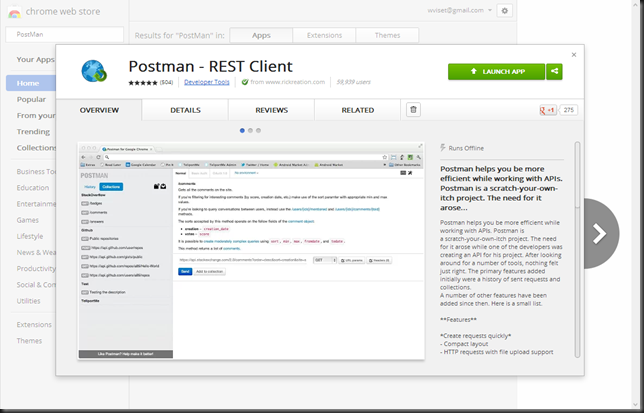This screenshot has height=413, width=644.
Task: Click the verified green checkmark icon
Action: 245,82
